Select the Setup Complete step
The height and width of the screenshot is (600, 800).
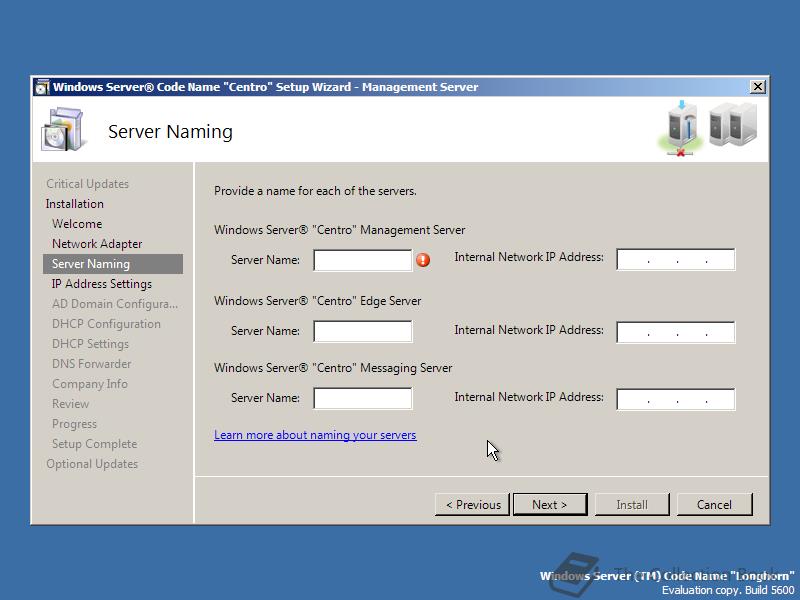94,444
